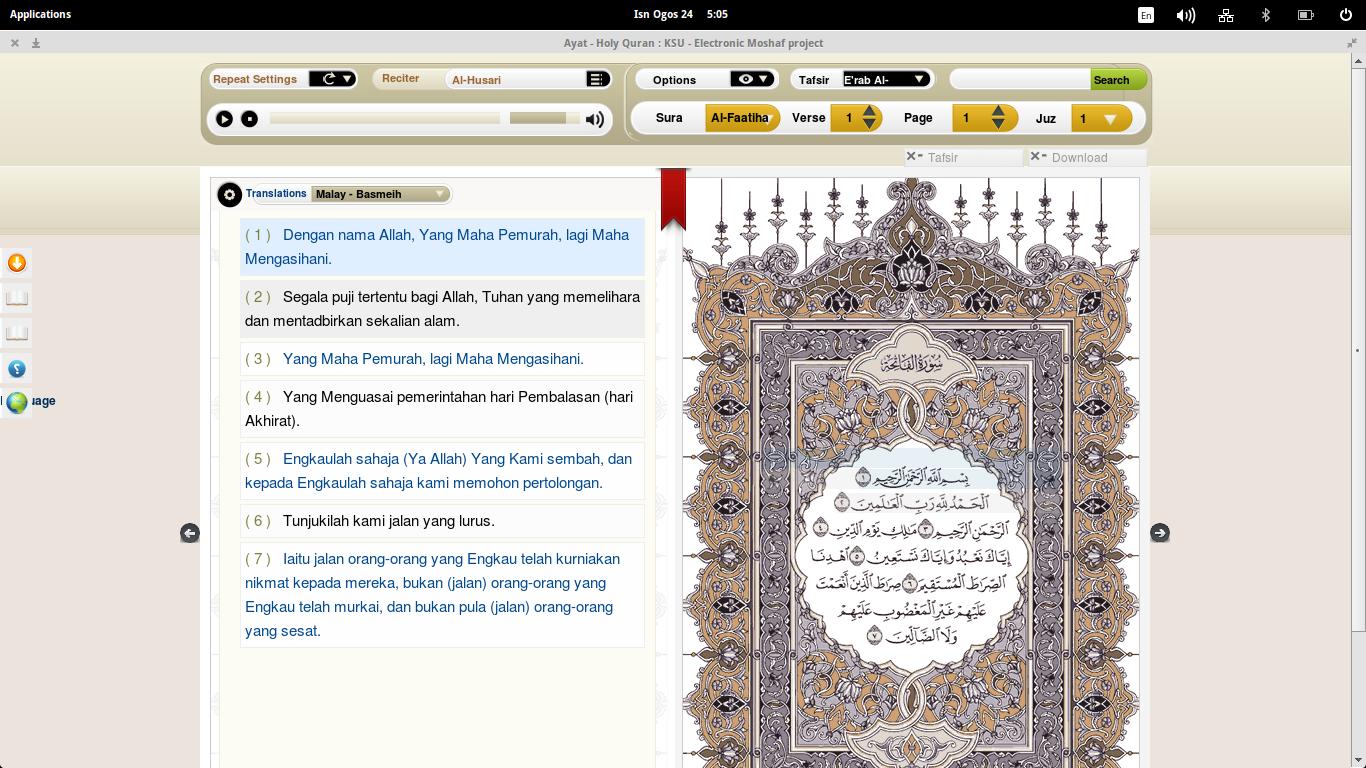Play the recitation audio
The height and width of the screenshot is (768, 1366).
[224, 119]
